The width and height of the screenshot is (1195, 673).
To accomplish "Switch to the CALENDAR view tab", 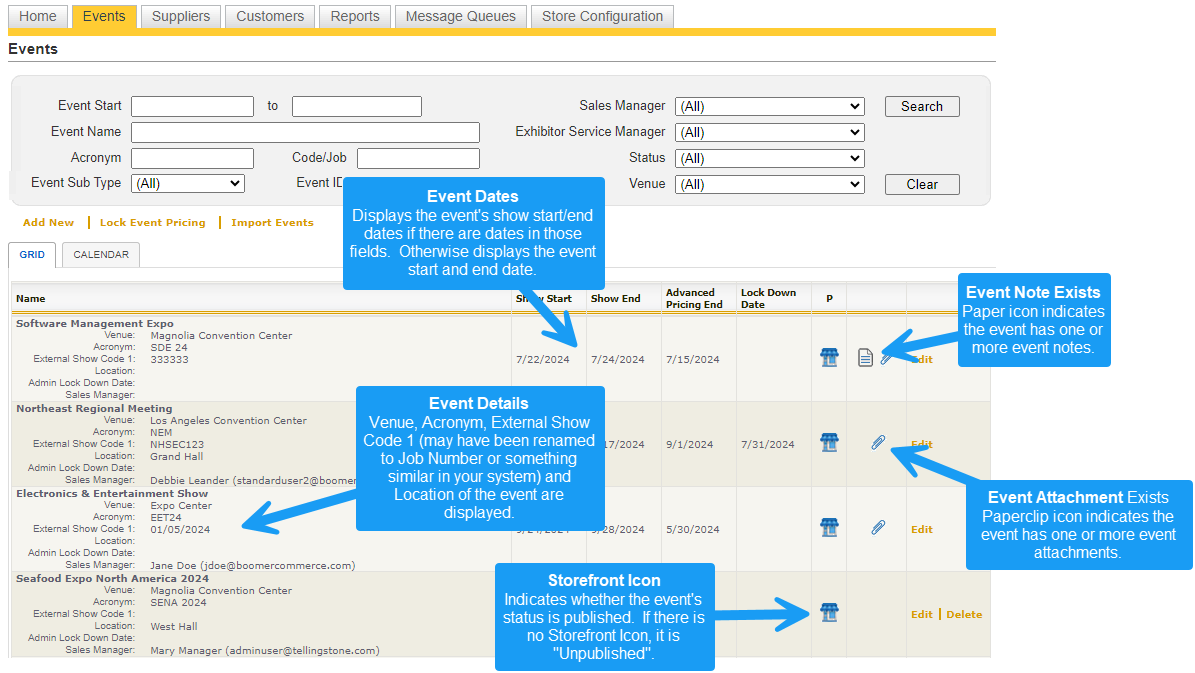I will pyautogui.click(x=101, y=255).
